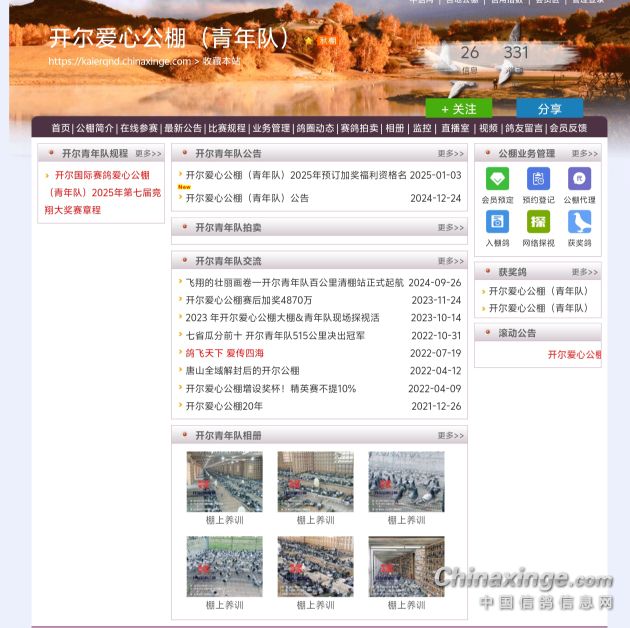Show 更多 in 公棚业务管理 panel
Screen dimensions: 630x628
585,154
